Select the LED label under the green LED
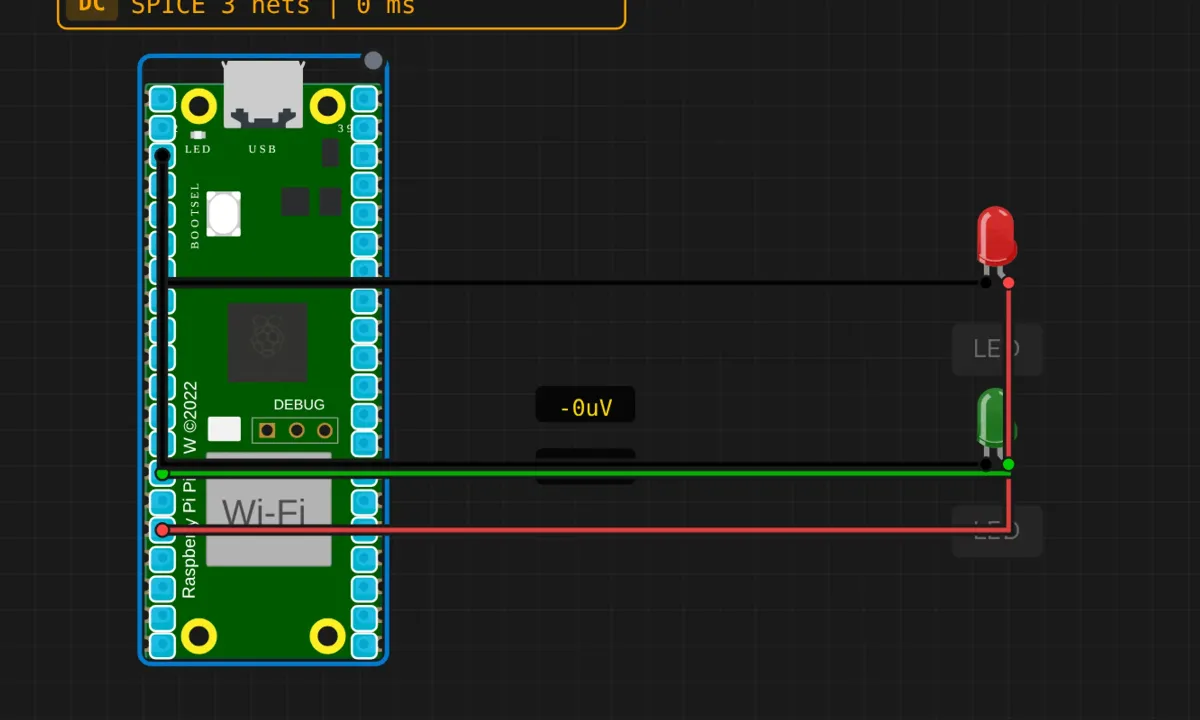Viewport: 1200px width, 720px height. [997, 531]
